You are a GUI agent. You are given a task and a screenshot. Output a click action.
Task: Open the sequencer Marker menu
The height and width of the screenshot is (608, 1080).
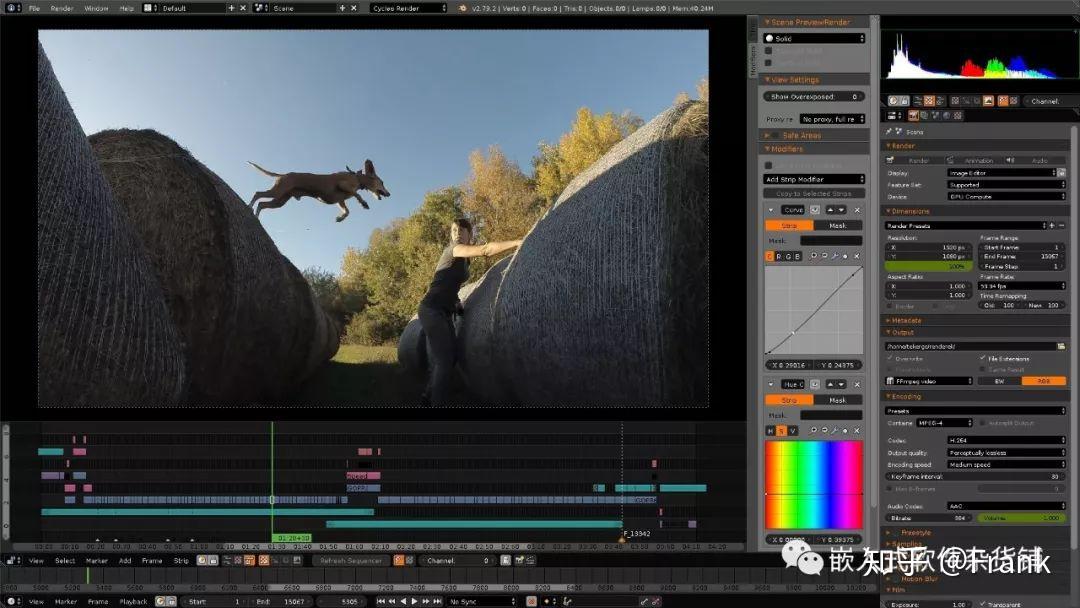[x=96, y=560]
